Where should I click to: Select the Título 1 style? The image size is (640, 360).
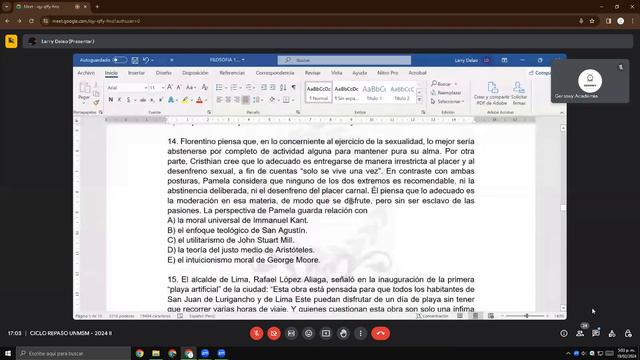[374, 93]
